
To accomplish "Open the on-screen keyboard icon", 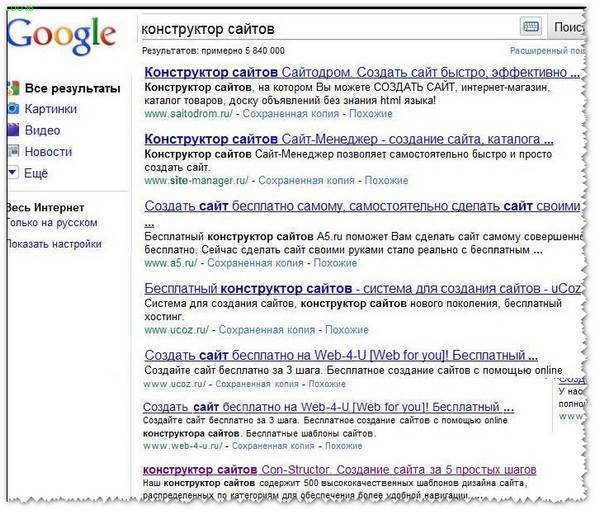I will click(x=531, y=27).
